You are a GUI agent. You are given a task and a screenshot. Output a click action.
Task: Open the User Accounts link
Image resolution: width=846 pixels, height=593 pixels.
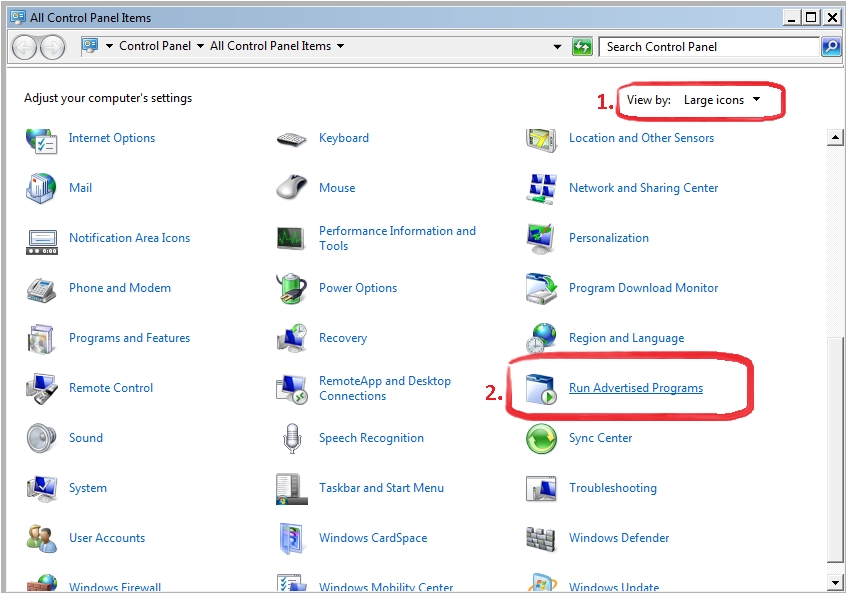(107, 538)
